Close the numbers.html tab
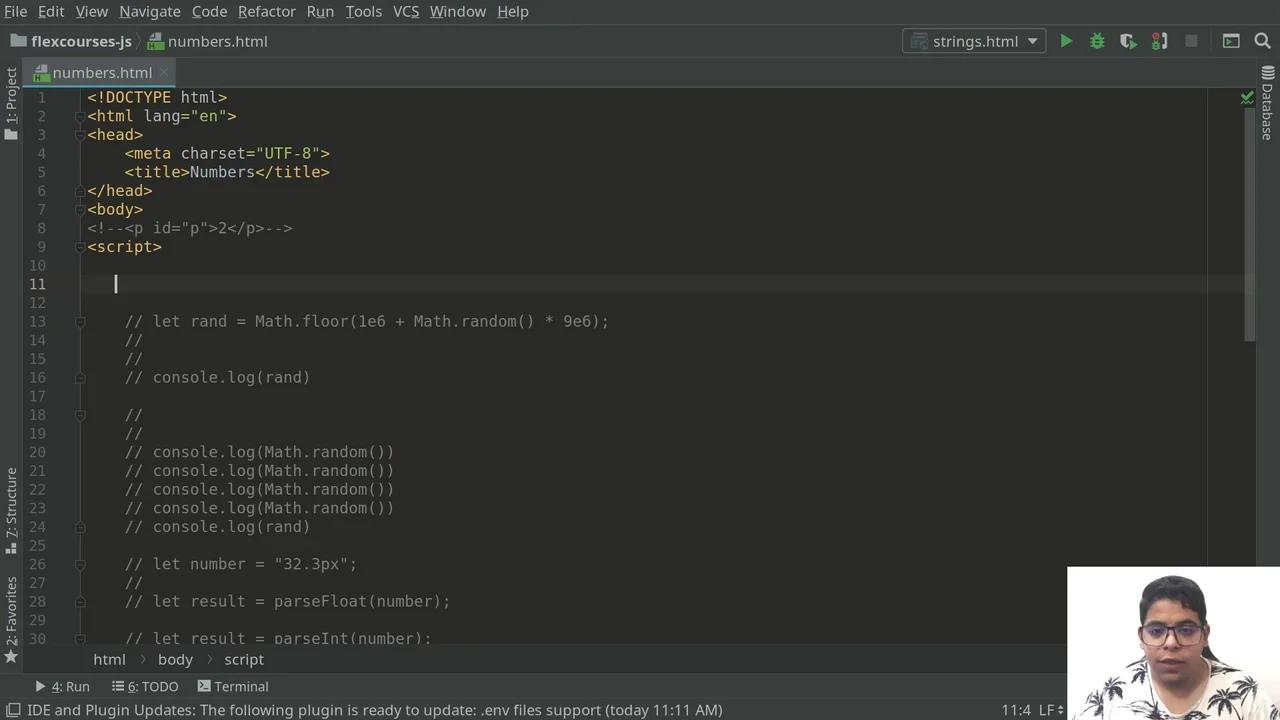This screenshot has height=720, width=1280. coord(163,73)
